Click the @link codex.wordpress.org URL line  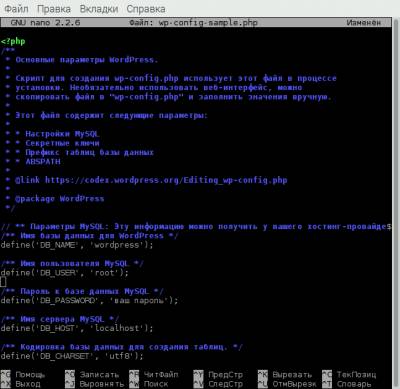(151, 180)
